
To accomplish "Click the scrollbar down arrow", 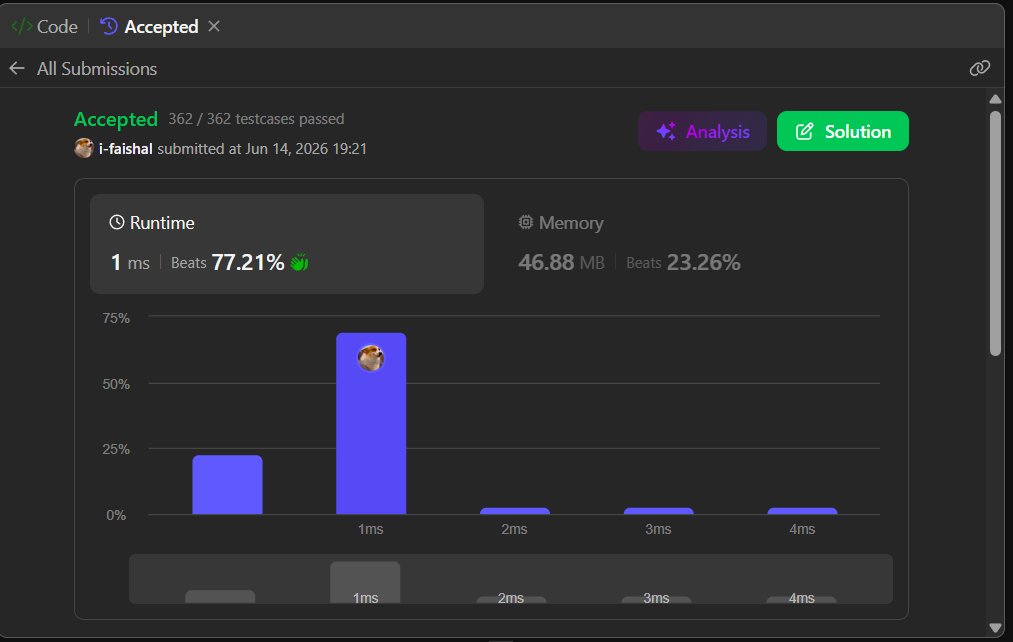I will [996, 628].
